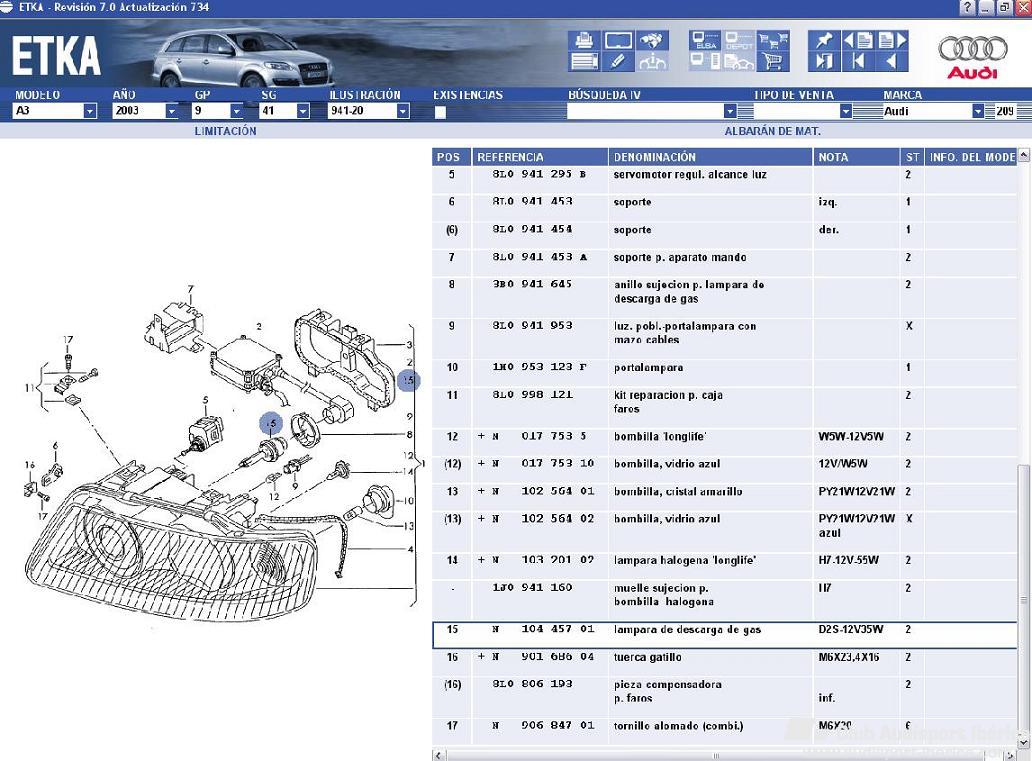Click the Referencia column header

510,157
